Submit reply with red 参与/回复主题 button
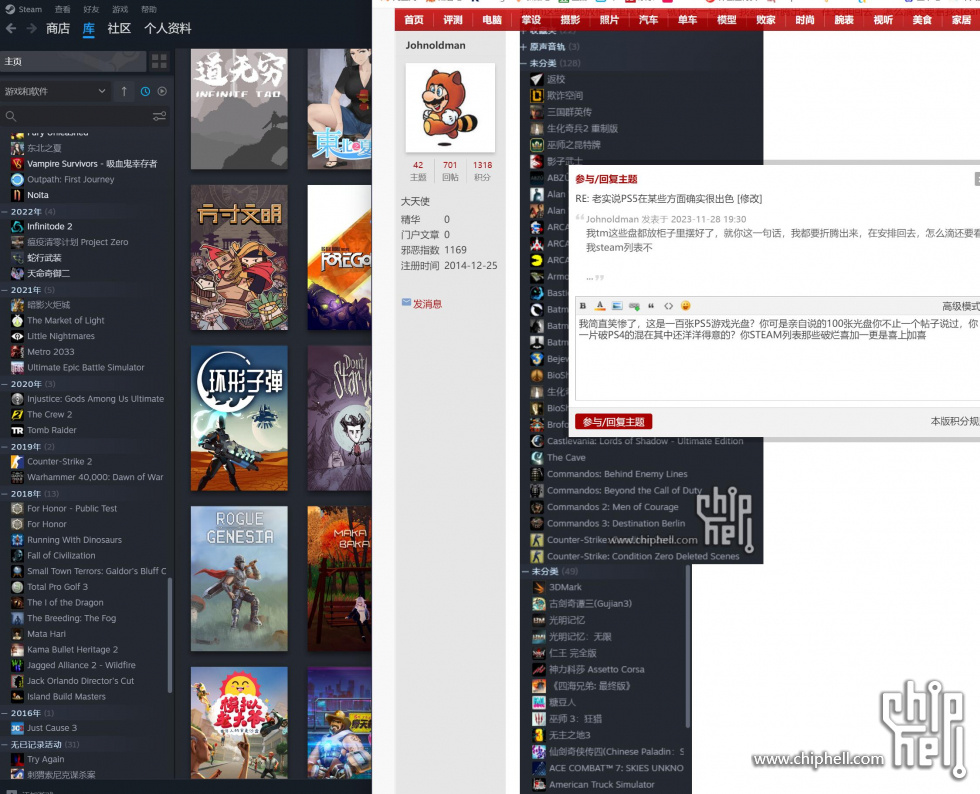The height and width of the screenshot is (794, 980). pyautogui.click(x=614, y=422)
